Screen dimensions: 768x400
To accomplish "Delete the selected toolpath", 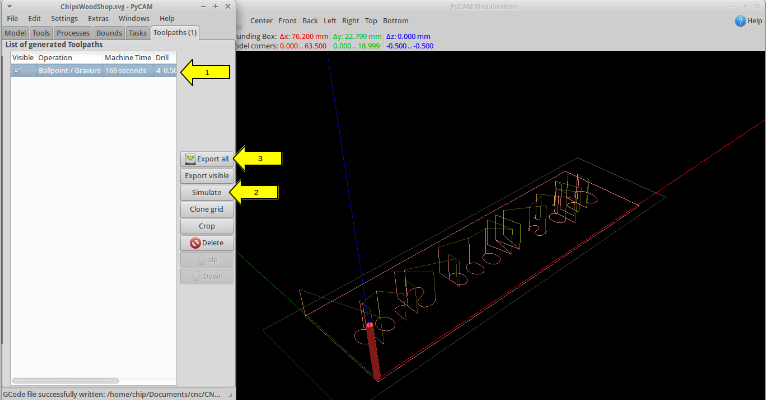I will [x=207, y=243].
